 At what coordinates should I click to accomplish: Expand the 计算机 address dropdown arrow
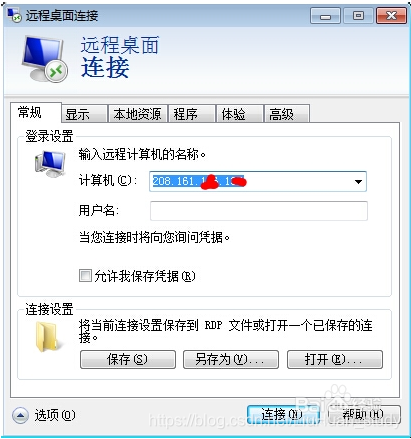(358, 182)
